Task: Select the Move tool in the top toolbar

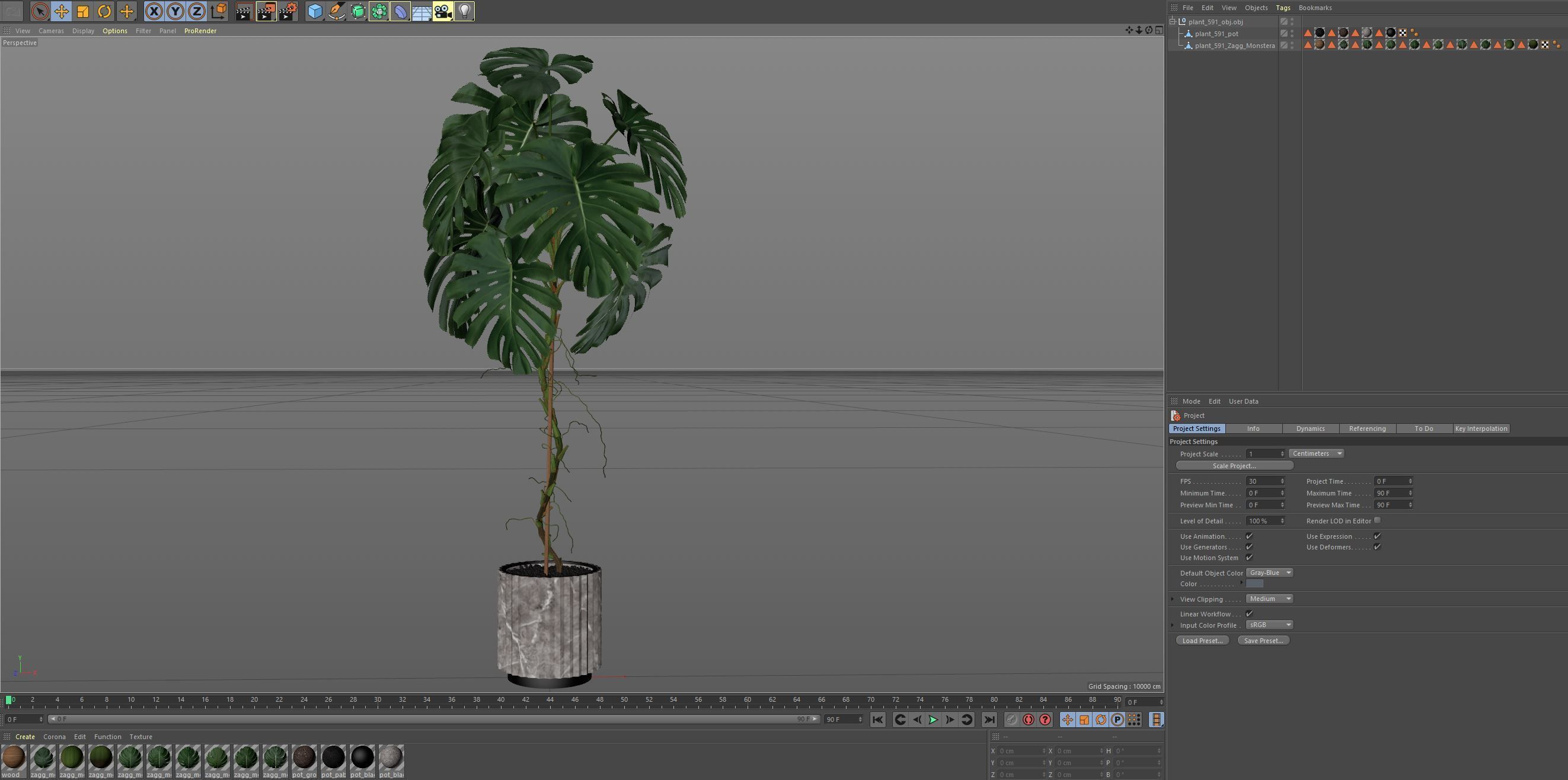Action: click(x=62, y=11)
